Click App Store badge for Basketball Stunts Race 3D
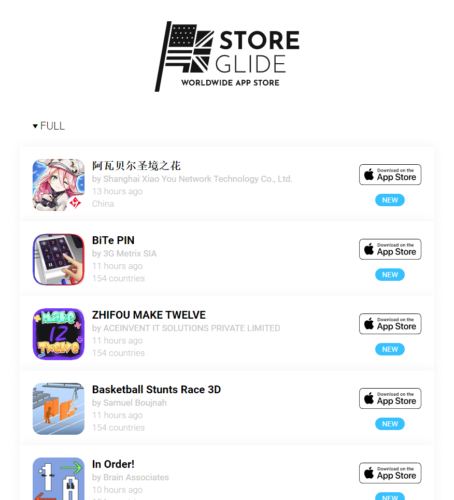The height and width of the screenshot is (500, 454). 390,399
